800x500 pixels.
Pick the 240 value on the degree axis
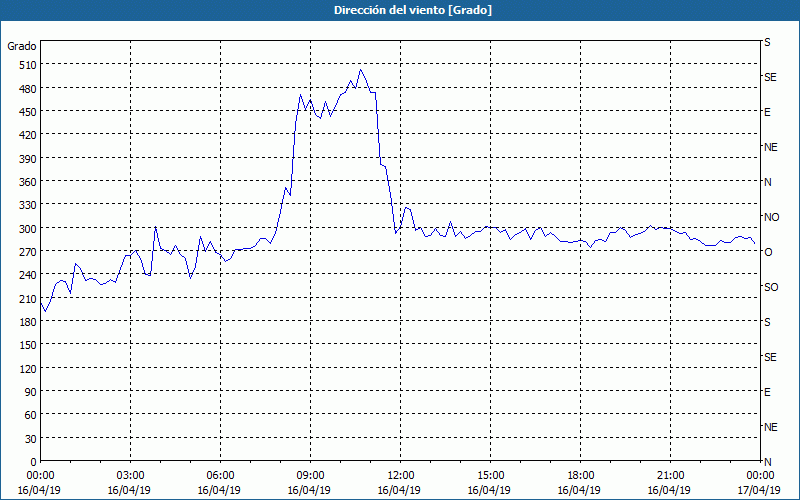click(28, 275)
